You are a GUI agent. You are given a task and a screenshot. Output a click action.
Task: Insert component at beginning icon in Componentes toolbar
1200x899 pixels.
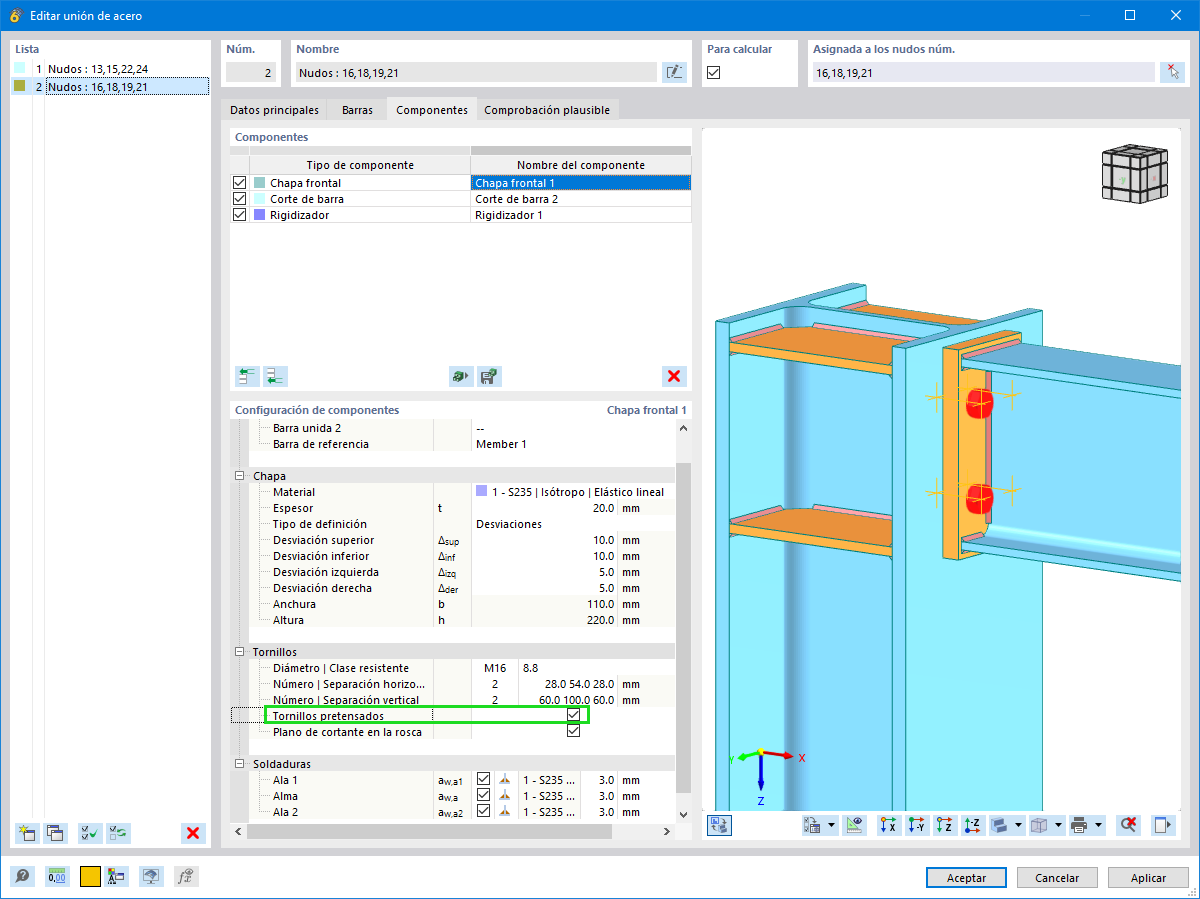247,376
